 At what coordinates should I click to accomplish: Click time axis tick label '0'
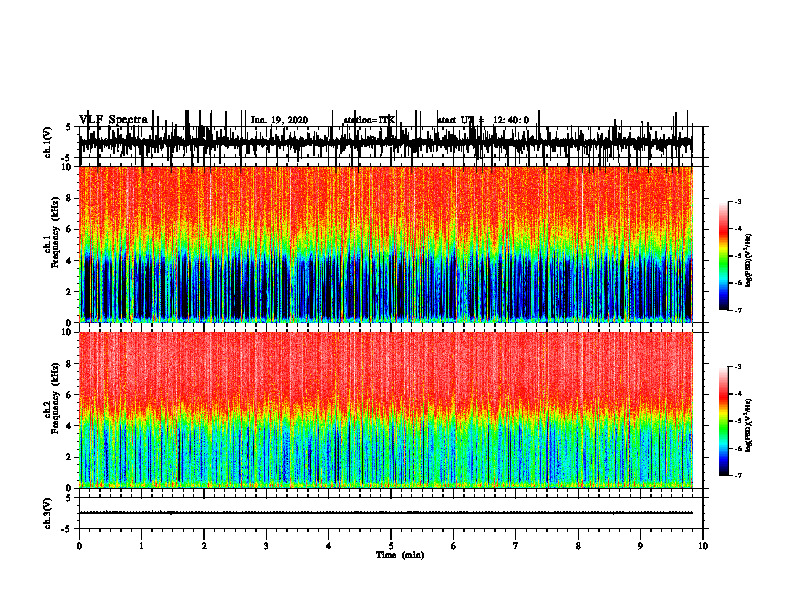(x=79, y=546)
